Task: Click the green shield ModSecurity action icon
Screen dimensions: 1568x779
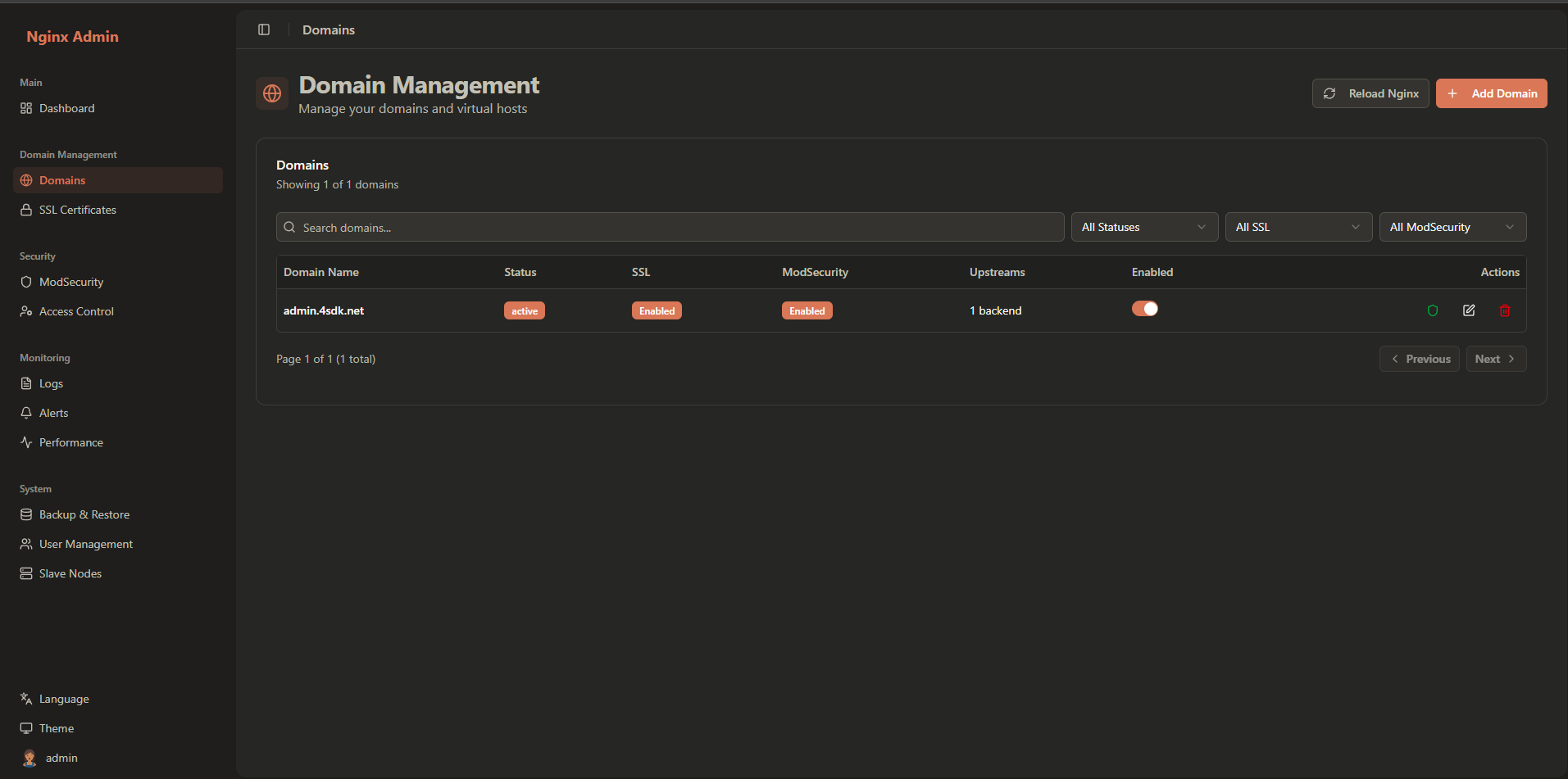Action: 1433,310
